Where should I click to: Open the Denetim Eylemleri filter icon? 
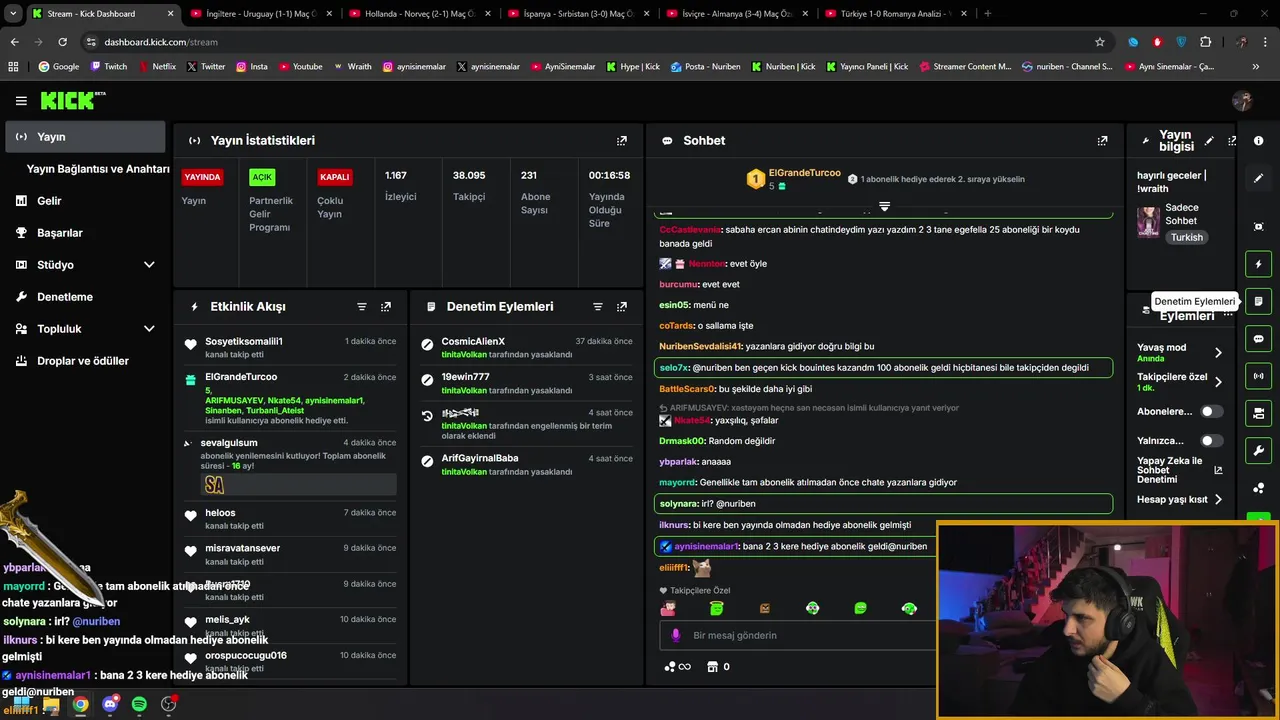(598, 307)
